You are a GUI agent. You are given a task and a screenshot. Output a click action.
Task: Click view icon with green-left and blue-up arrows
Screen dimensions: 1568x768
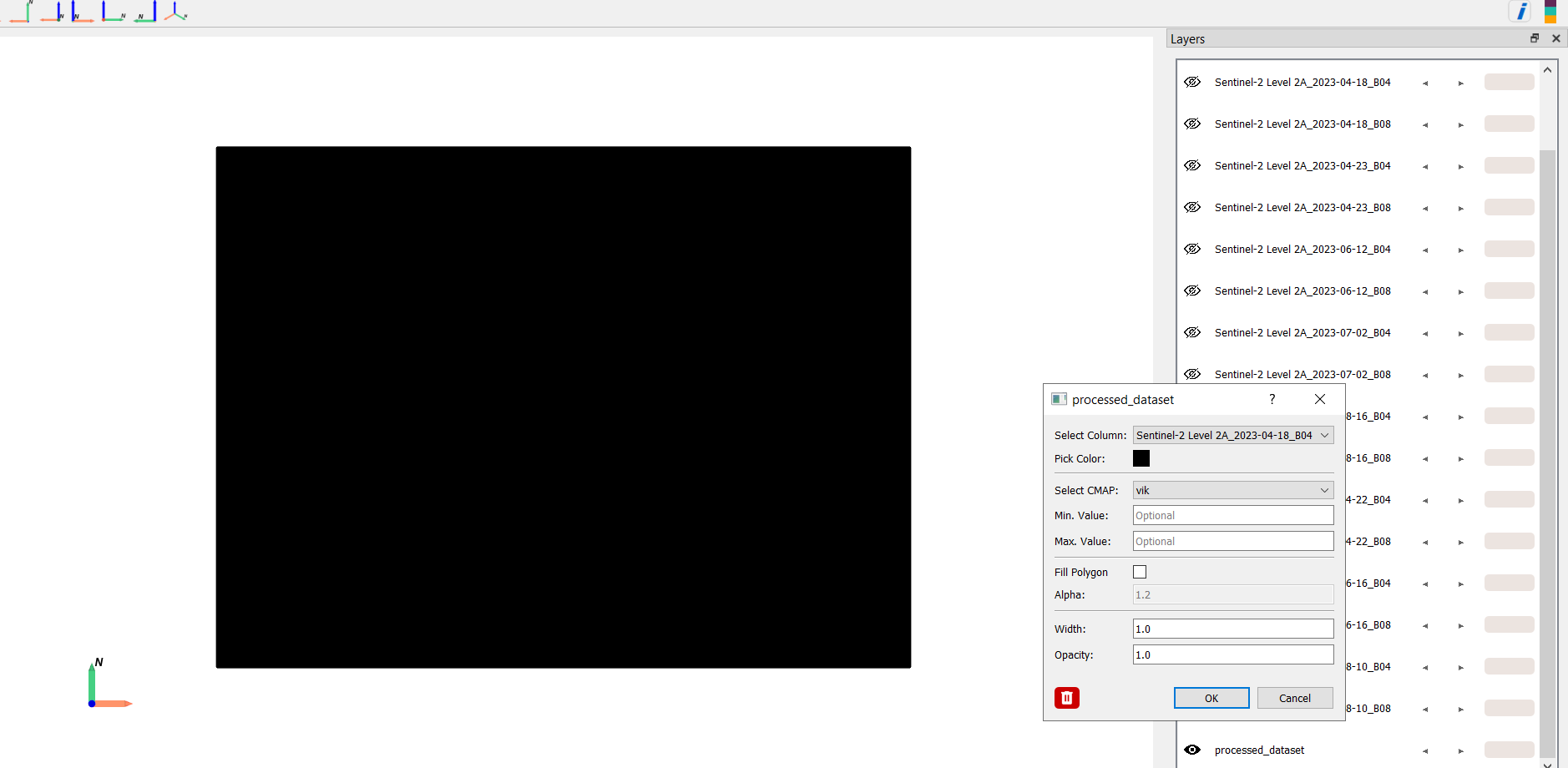tap(145, 12)
